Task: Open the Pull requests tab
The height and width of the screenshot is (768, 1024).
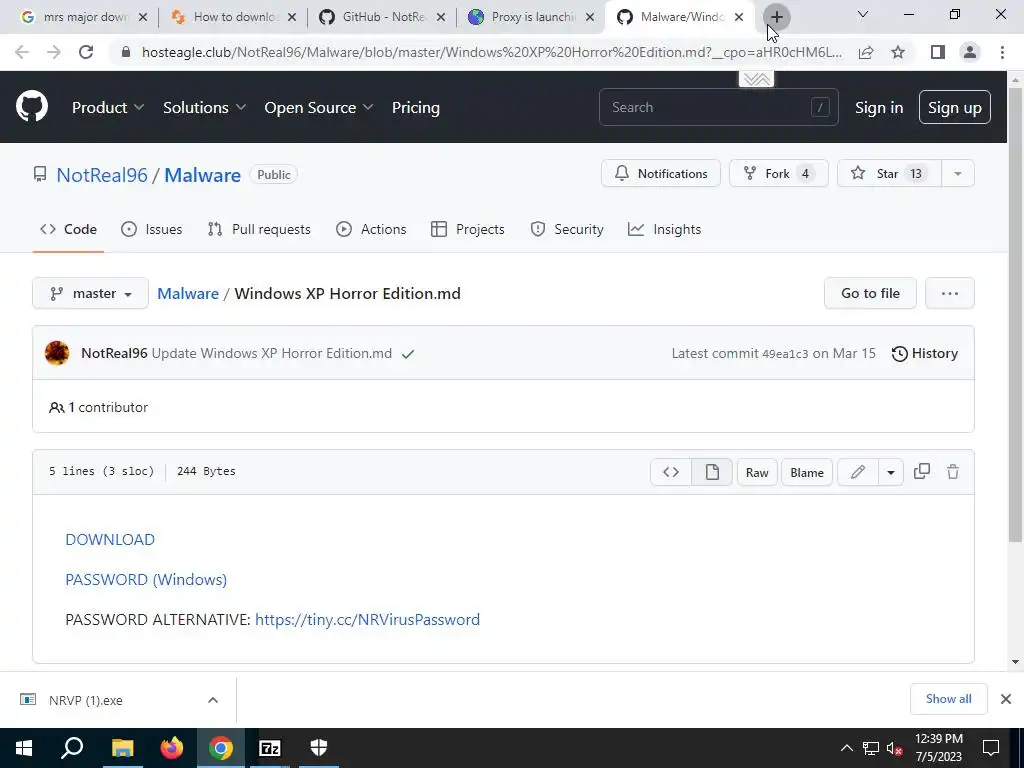Action: pyautogui.click(x=259, y=229)
